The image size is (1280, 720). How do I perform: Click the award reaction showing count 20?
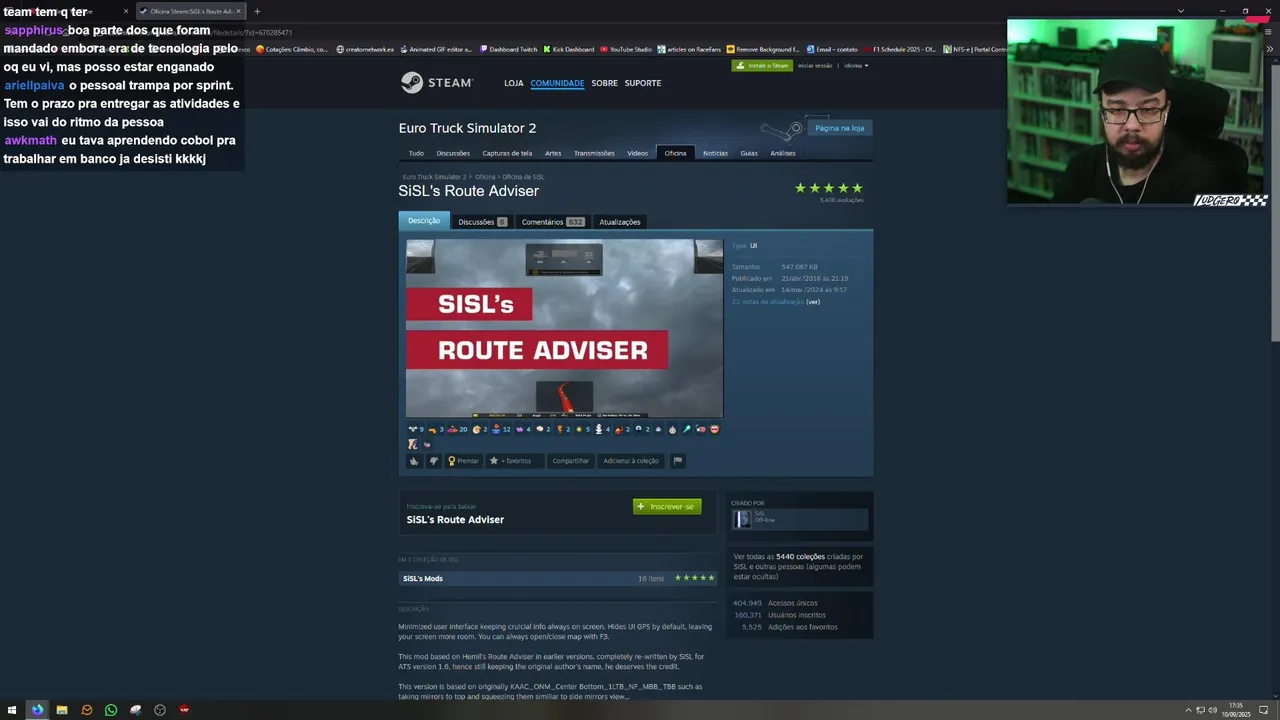458,429
